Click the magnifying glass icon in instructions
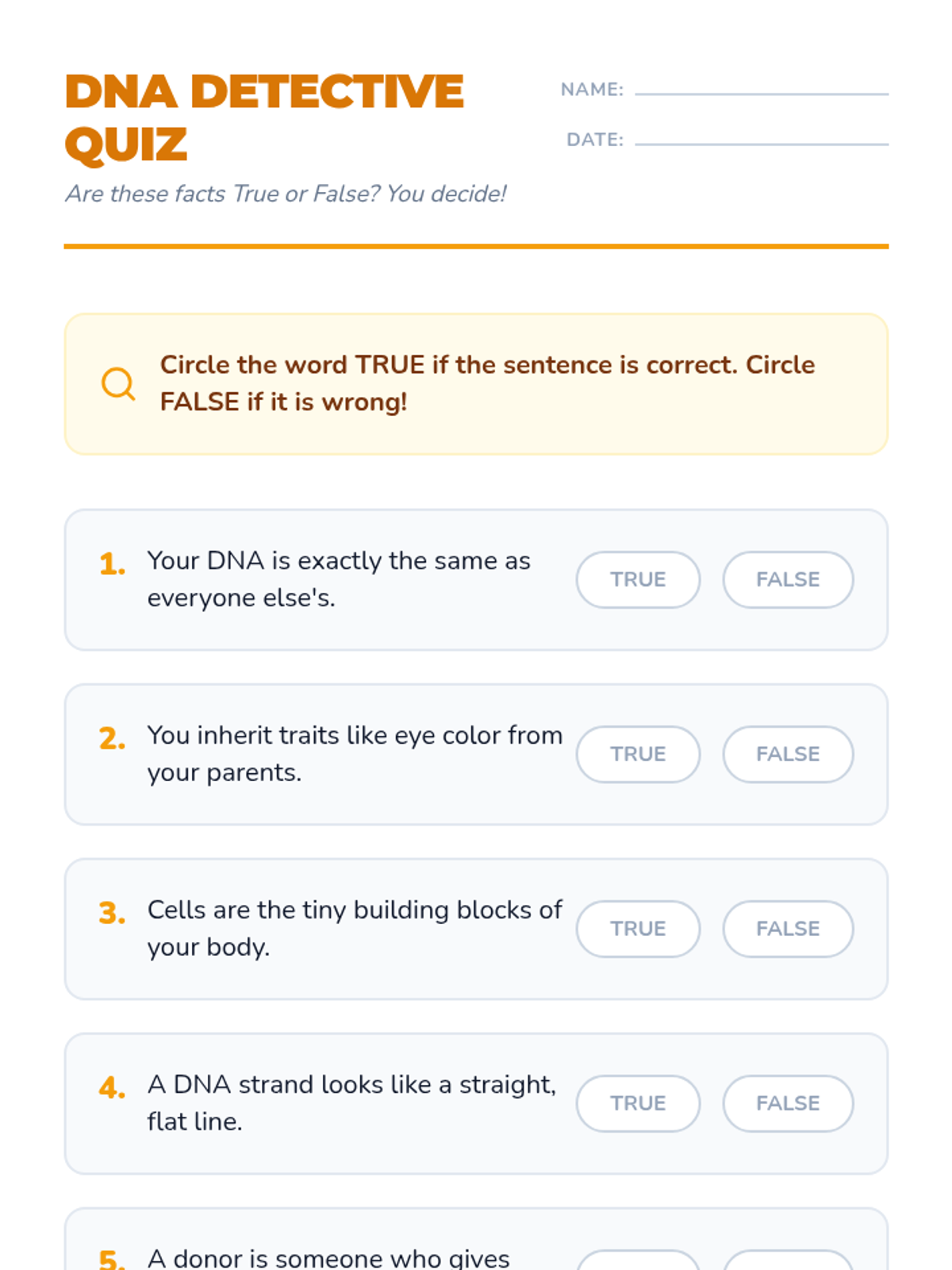952x1270 pixels. [118, 384]
